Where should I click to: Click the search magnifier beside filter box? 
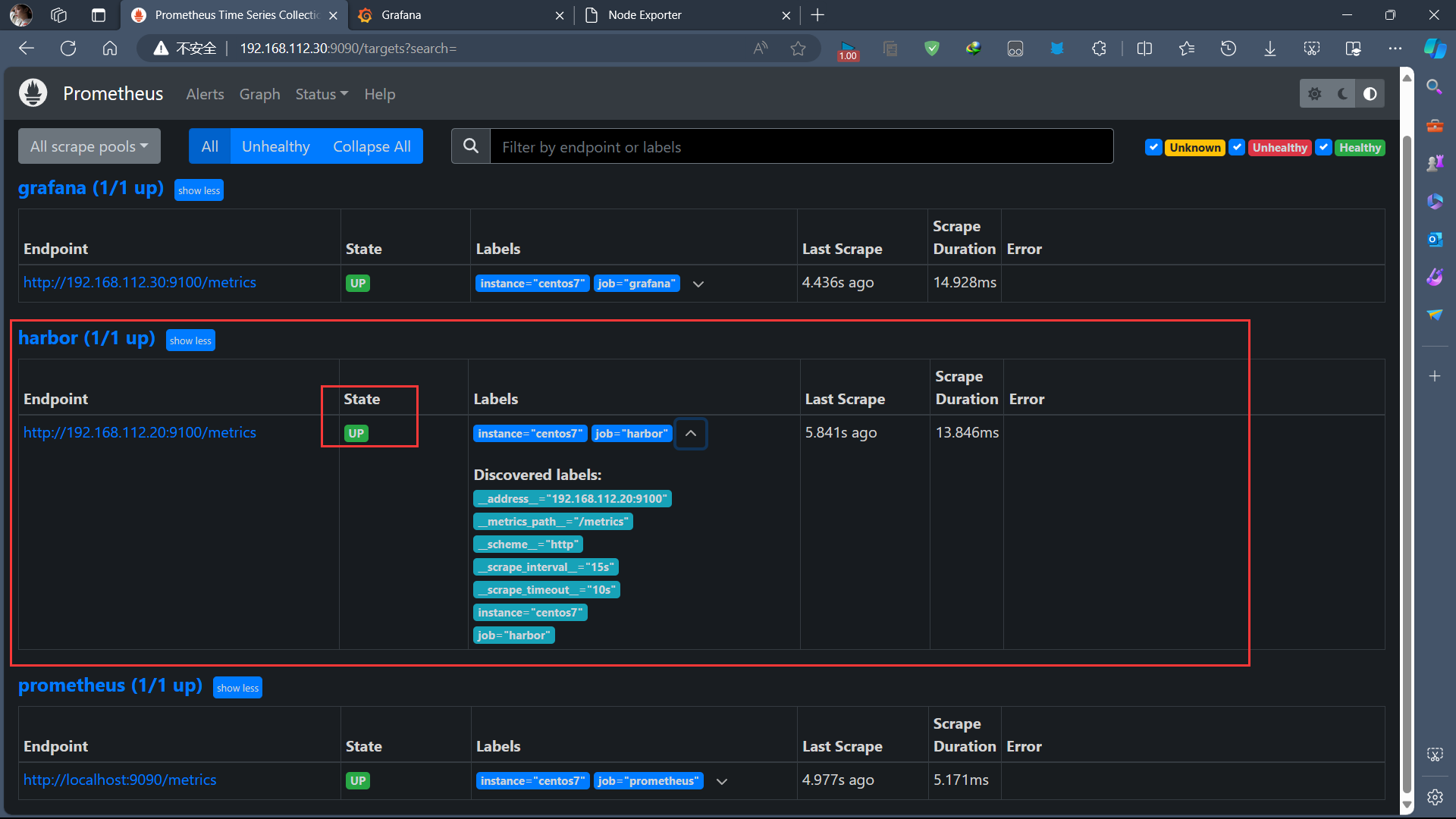pyautogui.click(x=471, y=146)
